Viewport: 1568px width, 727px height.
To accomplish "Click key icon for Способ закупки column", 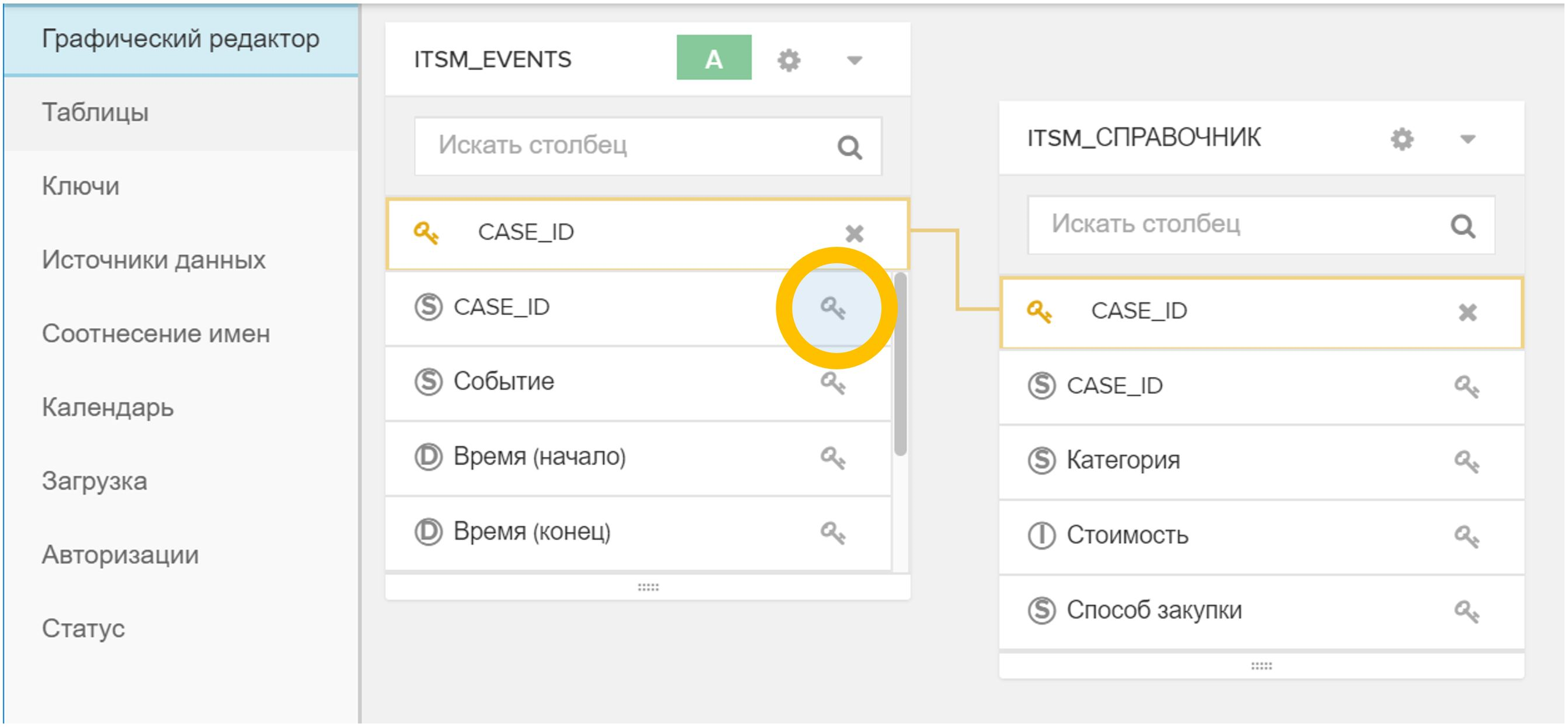I will tap(1466, 611).
